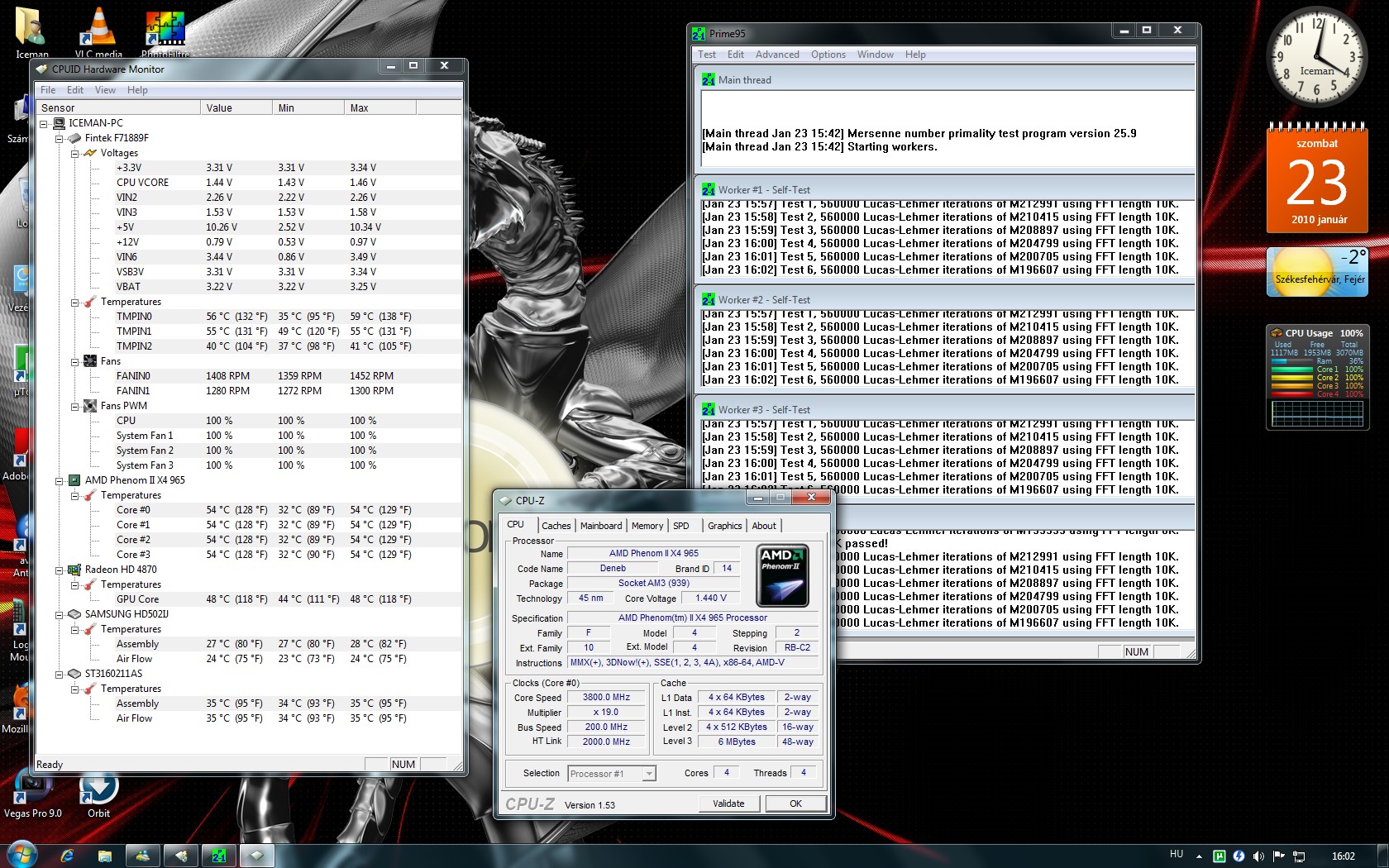The image size is (1389, 868).
Task: Click the Max column header
Action: coord(380,108)
